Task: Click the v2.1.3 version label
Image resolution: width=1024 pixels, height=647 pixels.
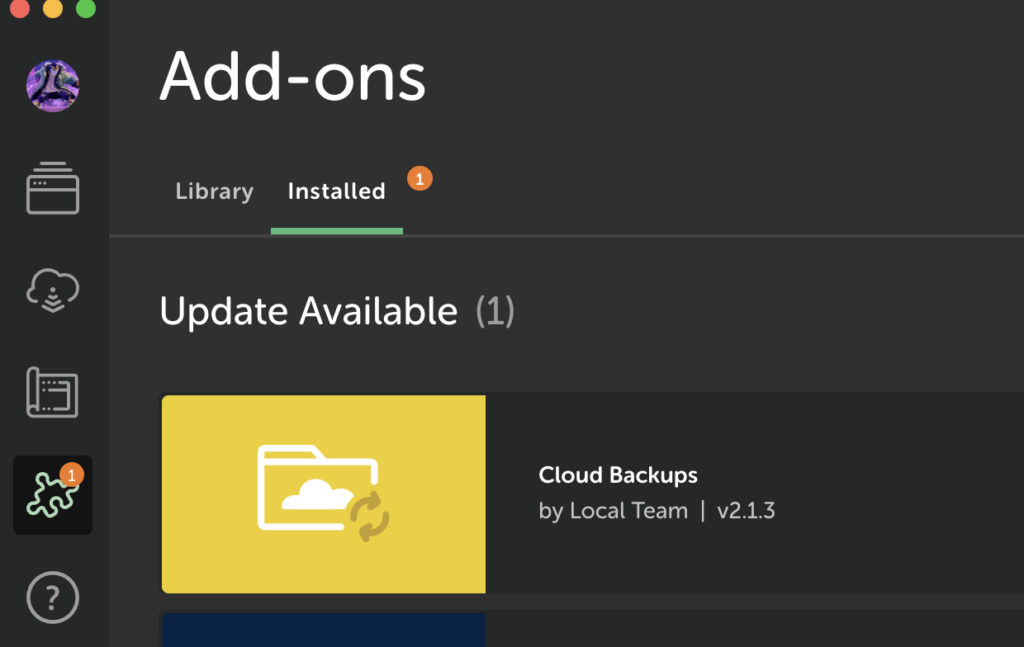Action: (746, 511)
